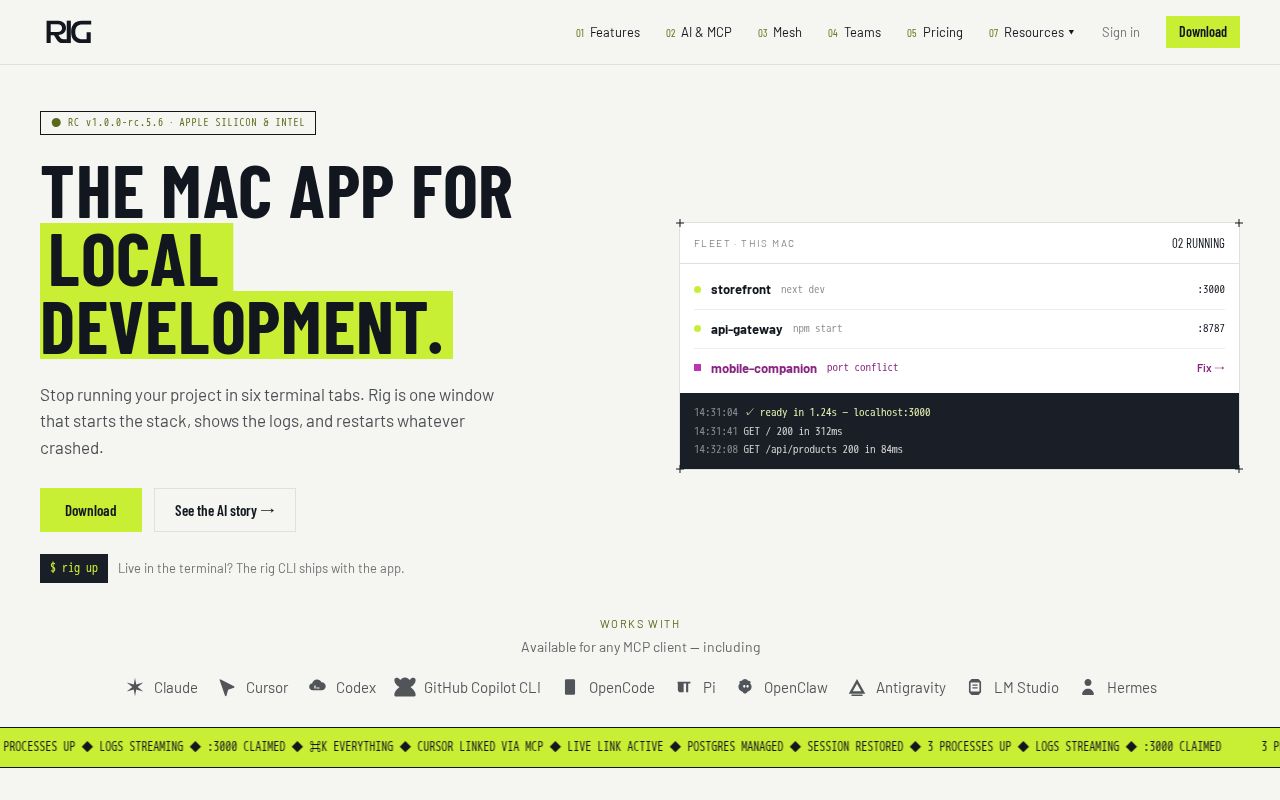This screenshot has height=800, width=1280.
Task: Click the hero Download button
Action: click(91, 510)
